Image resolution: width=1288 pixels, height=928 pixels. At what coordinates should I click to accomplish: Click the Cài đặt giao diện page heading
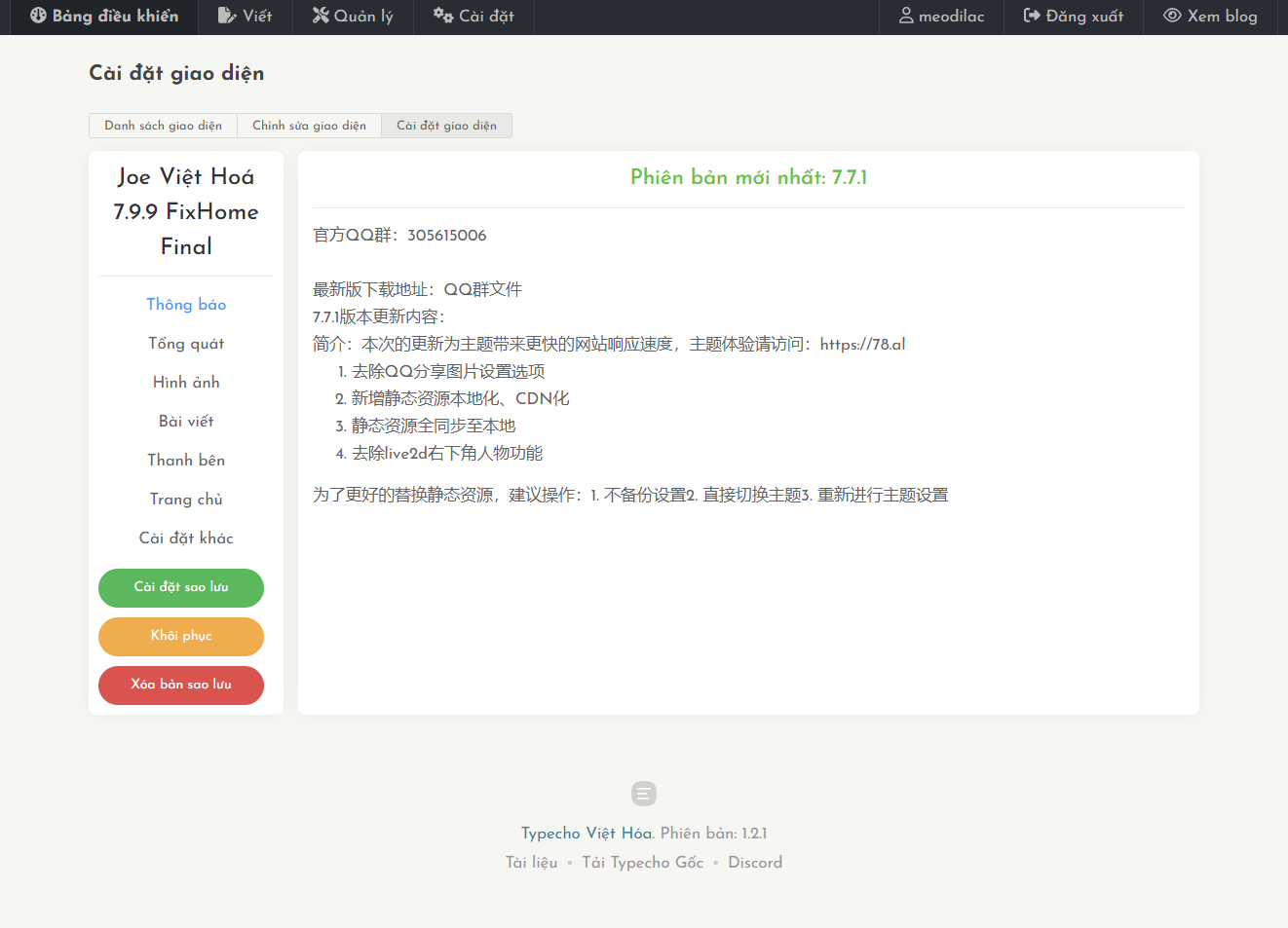pyautogui.click(x=176, y=73)
